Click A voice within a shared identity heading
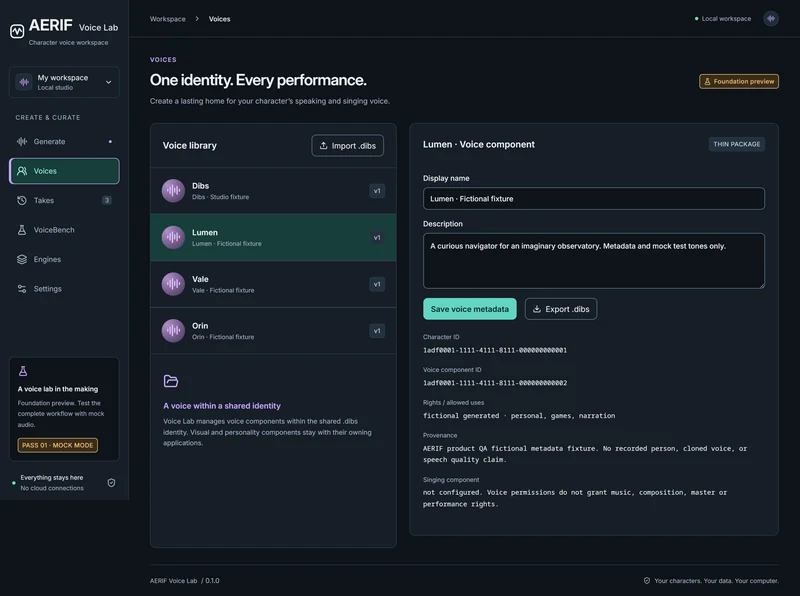 coord(222,406)
